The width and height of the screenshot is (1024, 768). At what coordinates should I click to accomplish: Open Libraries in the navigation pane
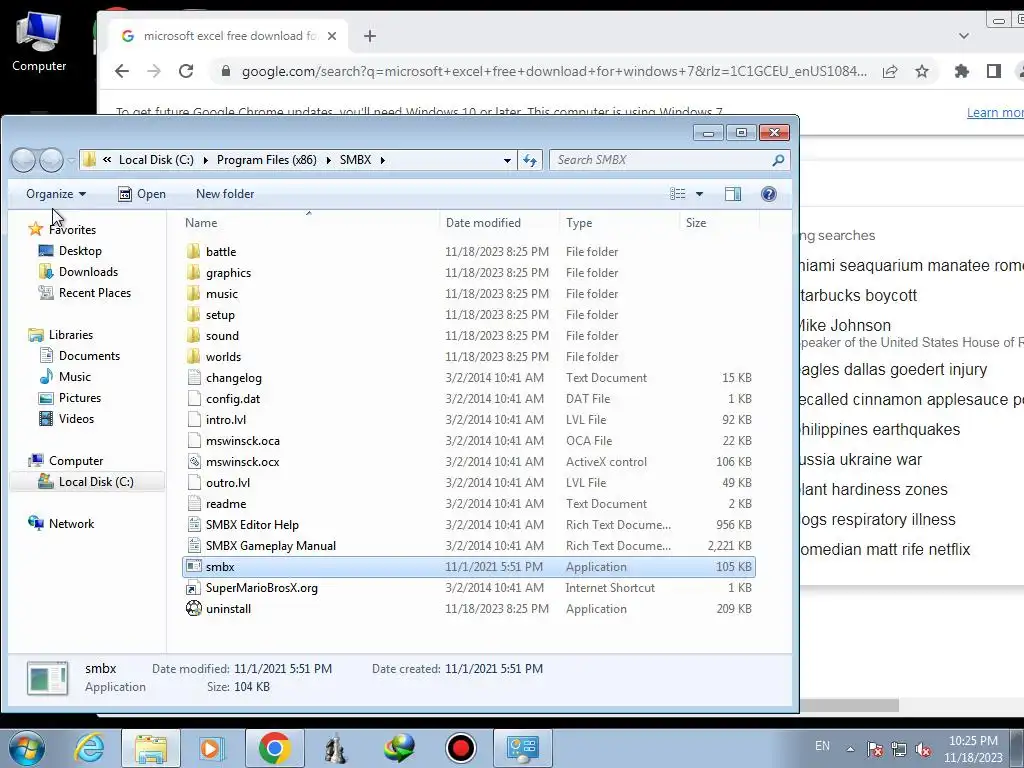(x=71, y=334)
